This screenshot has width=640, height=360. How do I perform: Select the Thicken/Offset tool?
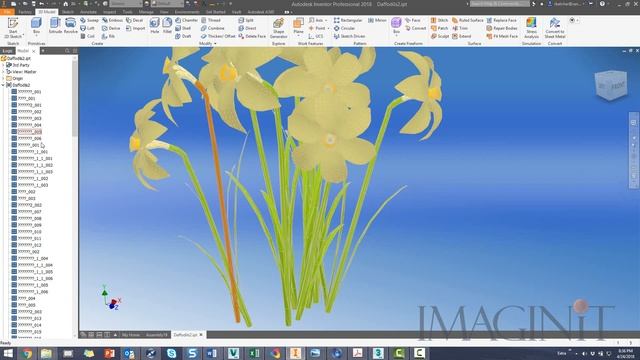[x=218, y=36]
